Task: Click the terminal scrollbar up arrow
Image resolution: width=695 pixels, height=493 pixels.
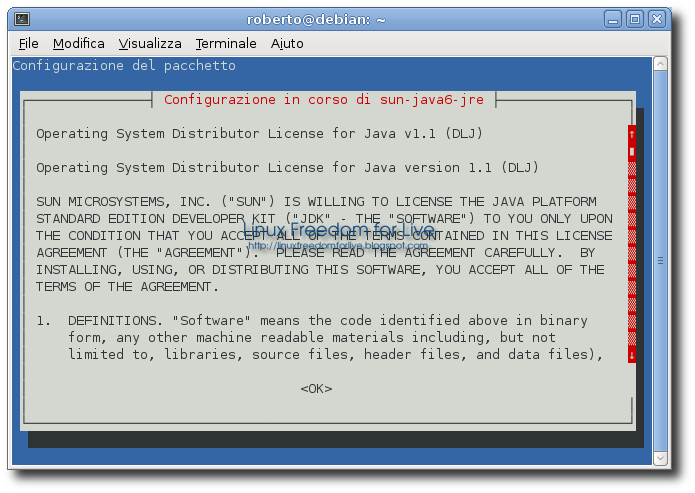Action: (660, 64)
